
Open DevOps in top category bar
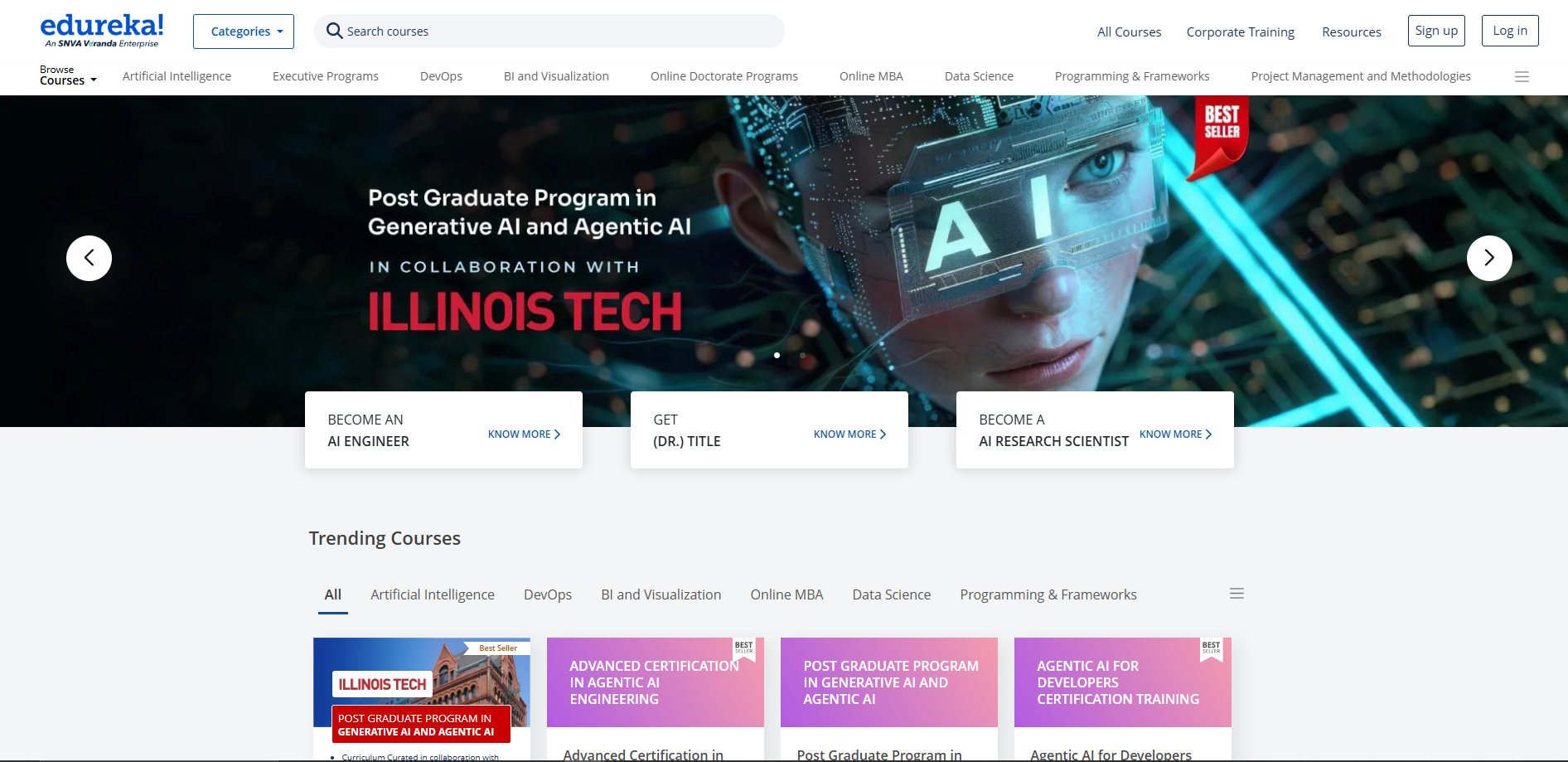click(441, 76)
